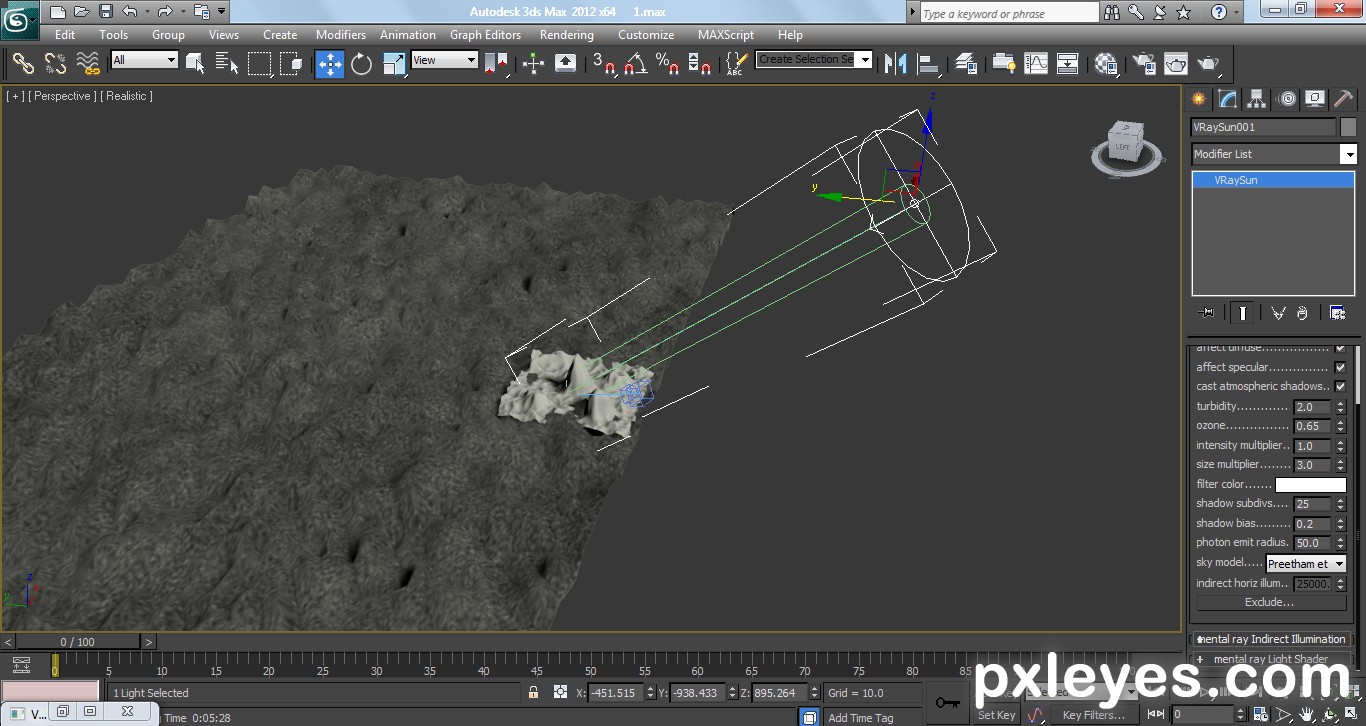Open the Modifiers menu
The width and height of the screenshot is (1366, 726).
(x=340, y=34)
